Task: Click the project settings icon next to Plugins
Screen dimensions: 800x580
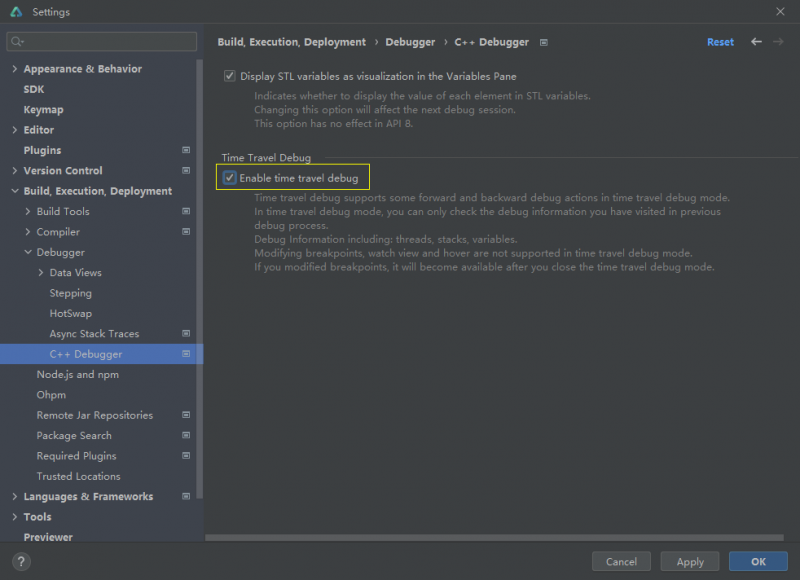Action: pyautogui.click(x=186, y=150)
